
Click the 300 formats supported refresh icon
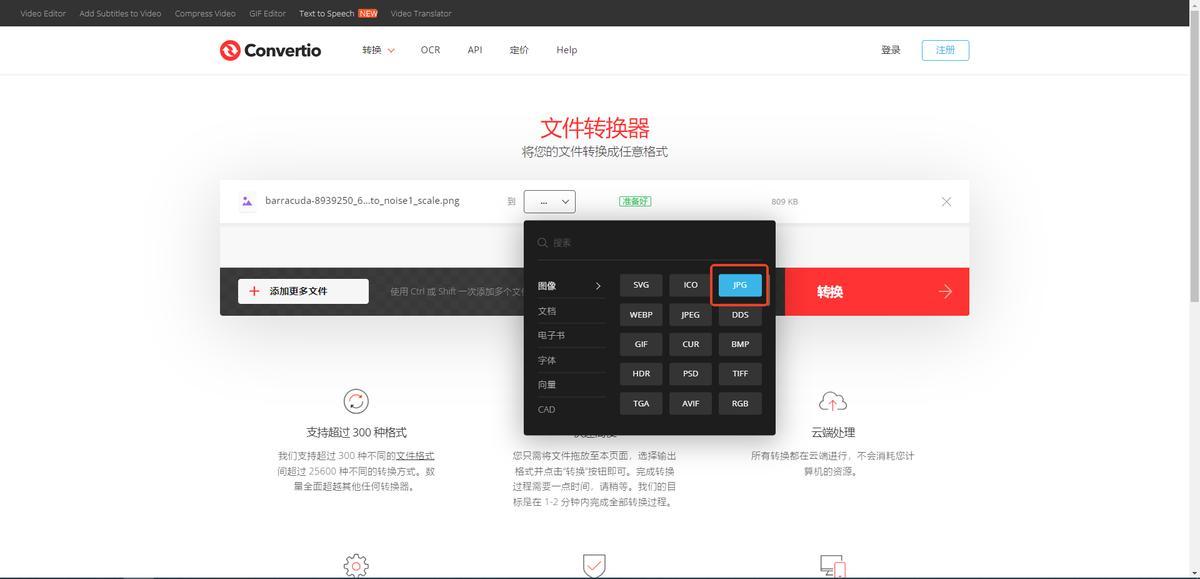[x=356, y=401]
